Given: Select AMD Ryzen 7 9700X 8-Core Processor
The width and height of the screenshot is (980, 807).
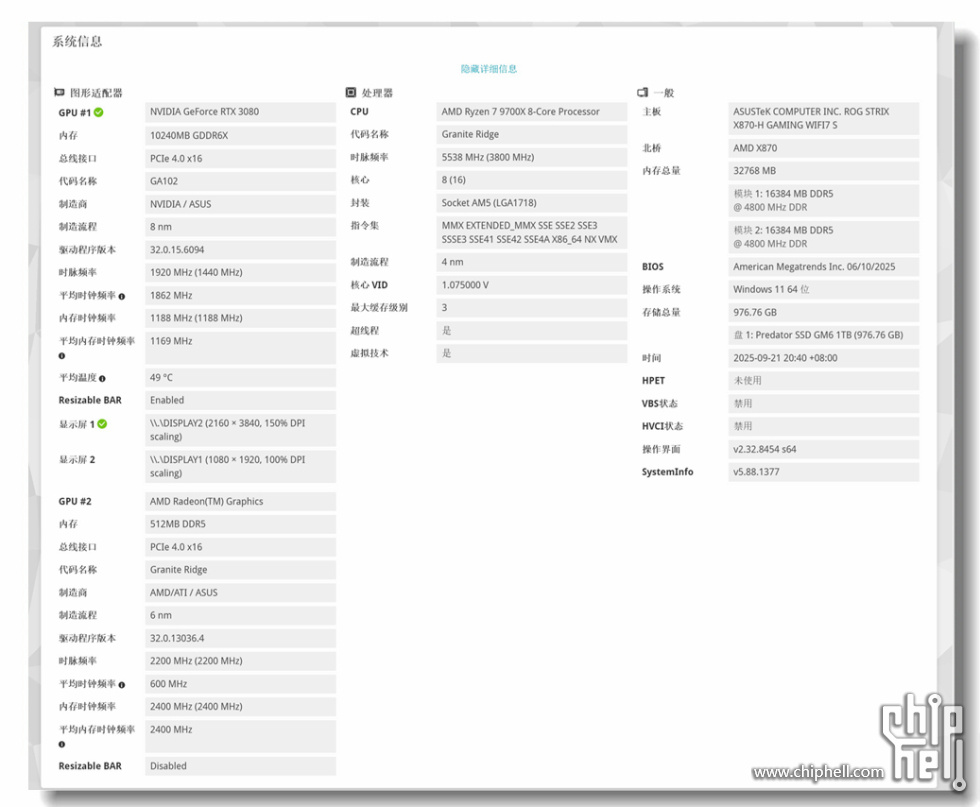Looking at the screenshot, I should pyautogui.click(x=532, y=112).
